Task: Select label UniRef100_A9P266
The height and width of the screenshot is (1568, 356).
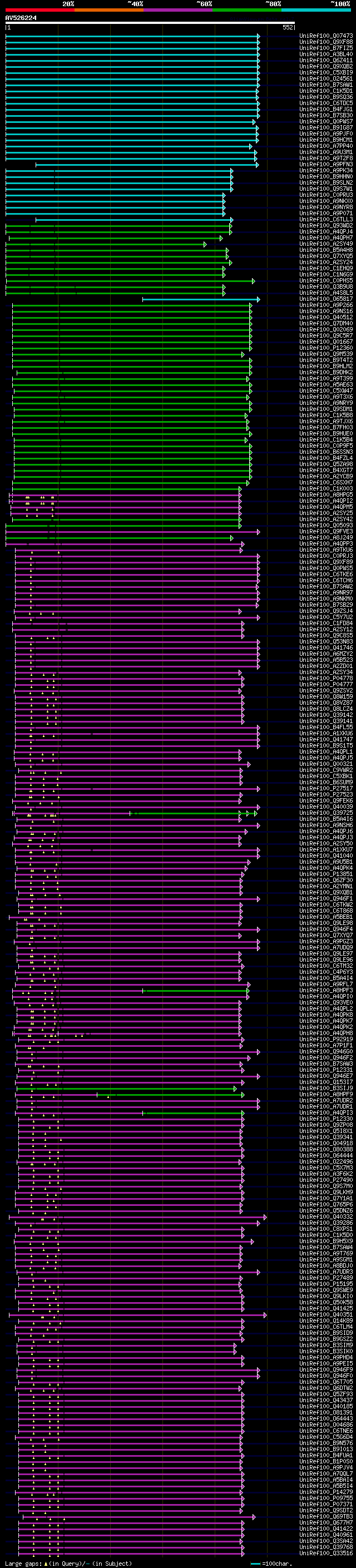Action: [326, 305]
